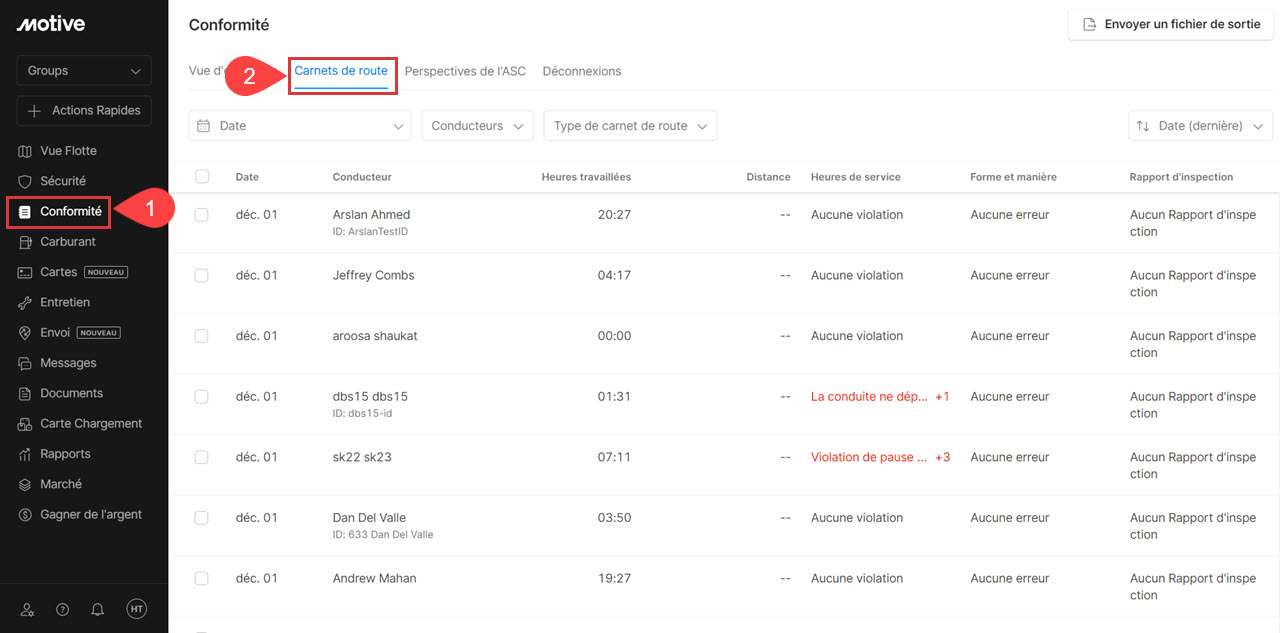
Task: Click the NOUVEAU badge beside Cartes
Action: [106, 272]
